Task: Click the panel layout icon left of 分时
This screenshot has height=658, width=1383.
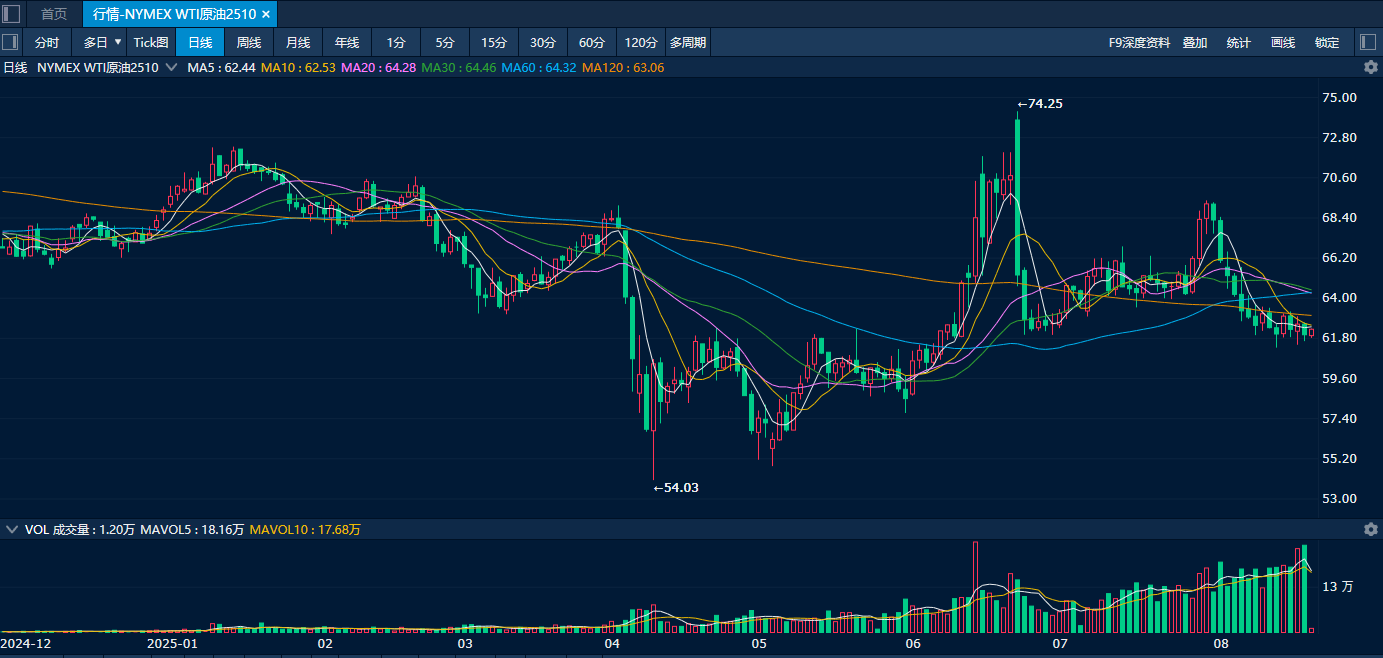Action: click(11, 42)
